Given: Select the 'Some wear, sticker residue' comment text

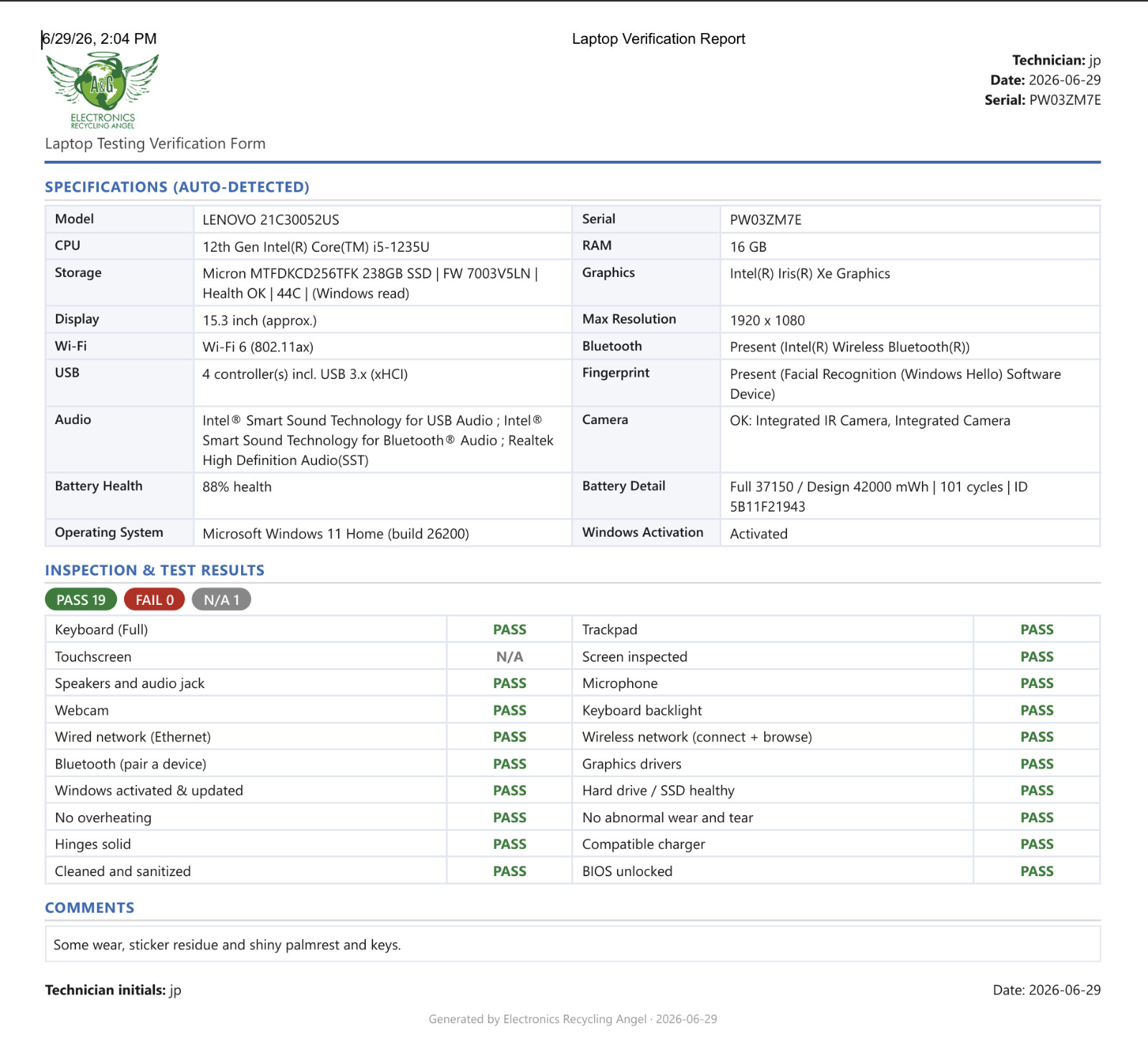Looking at the screenshot, I should [227, 945].
